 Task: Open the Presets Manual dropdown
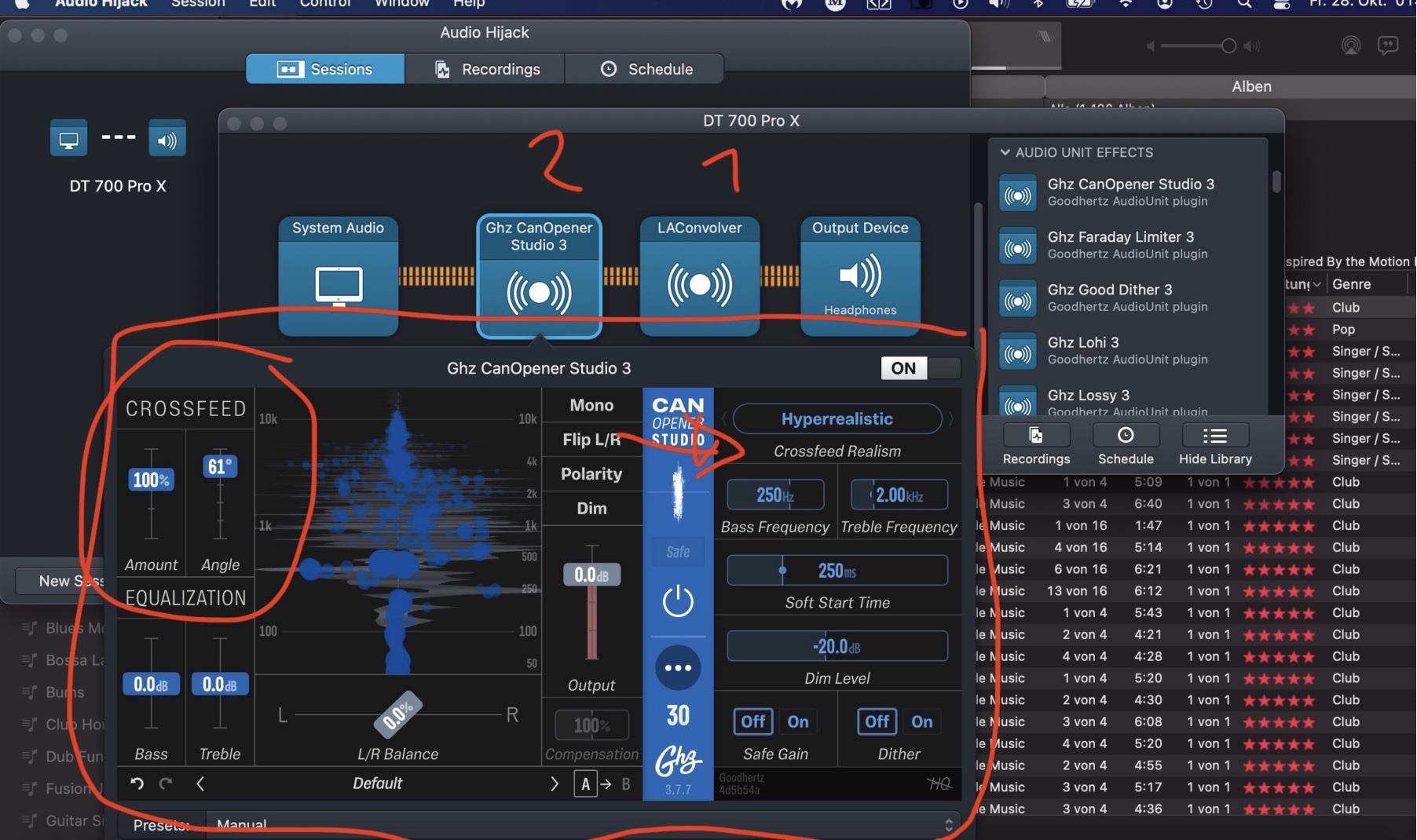pos(582,824)
